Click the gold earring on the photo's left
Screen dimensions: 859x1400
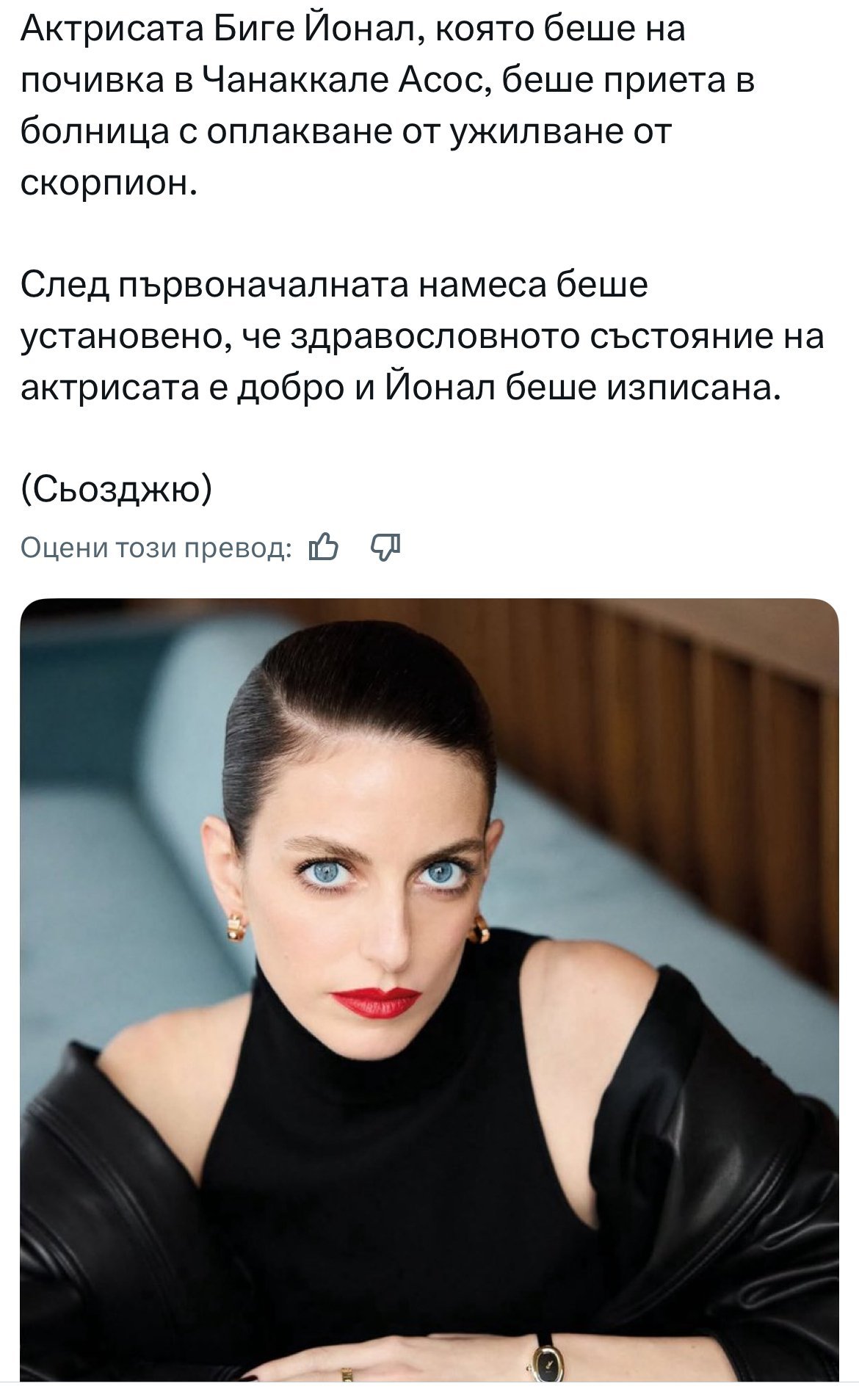tap(236, 926)
